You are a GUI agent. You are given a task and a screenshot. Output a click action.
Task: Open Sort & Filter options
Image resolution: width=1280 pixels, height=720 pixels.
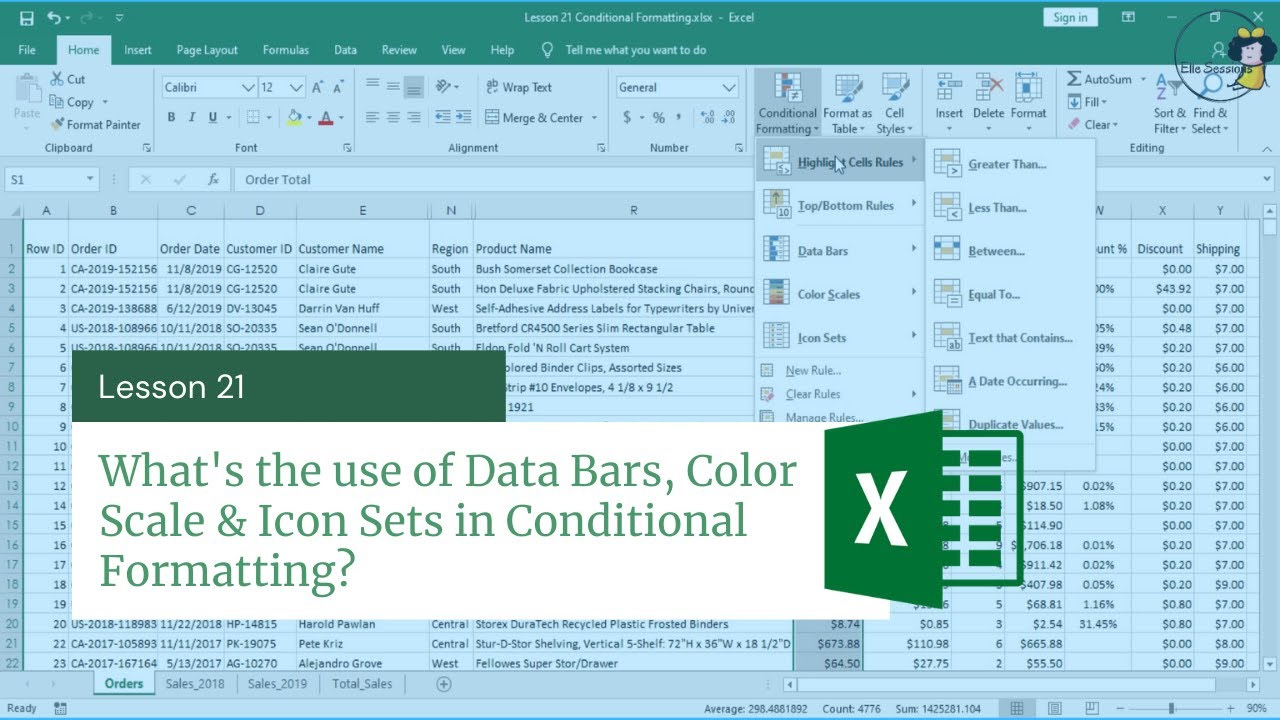[x=1168, y=104]
